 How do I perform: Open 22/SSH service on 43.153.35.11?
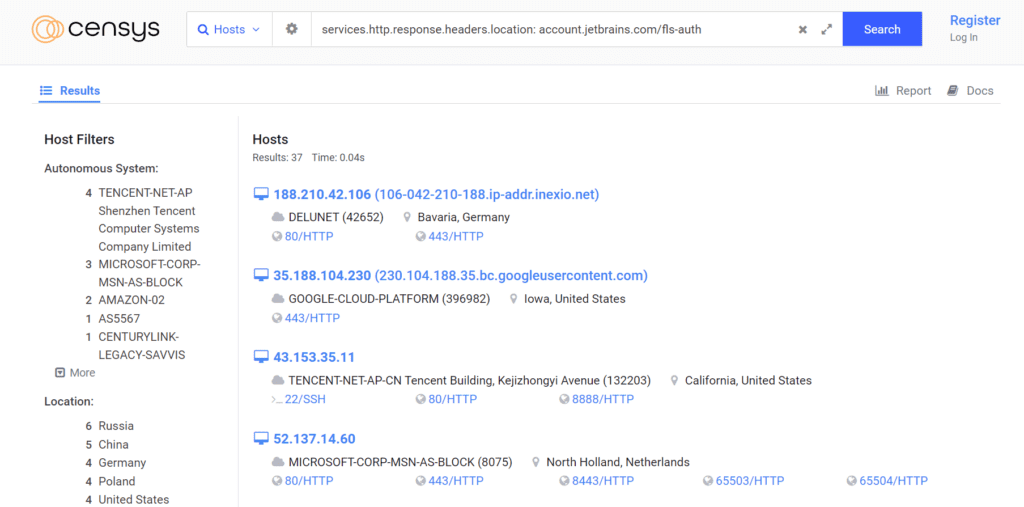pyautogui.click(x=305, y=399)
